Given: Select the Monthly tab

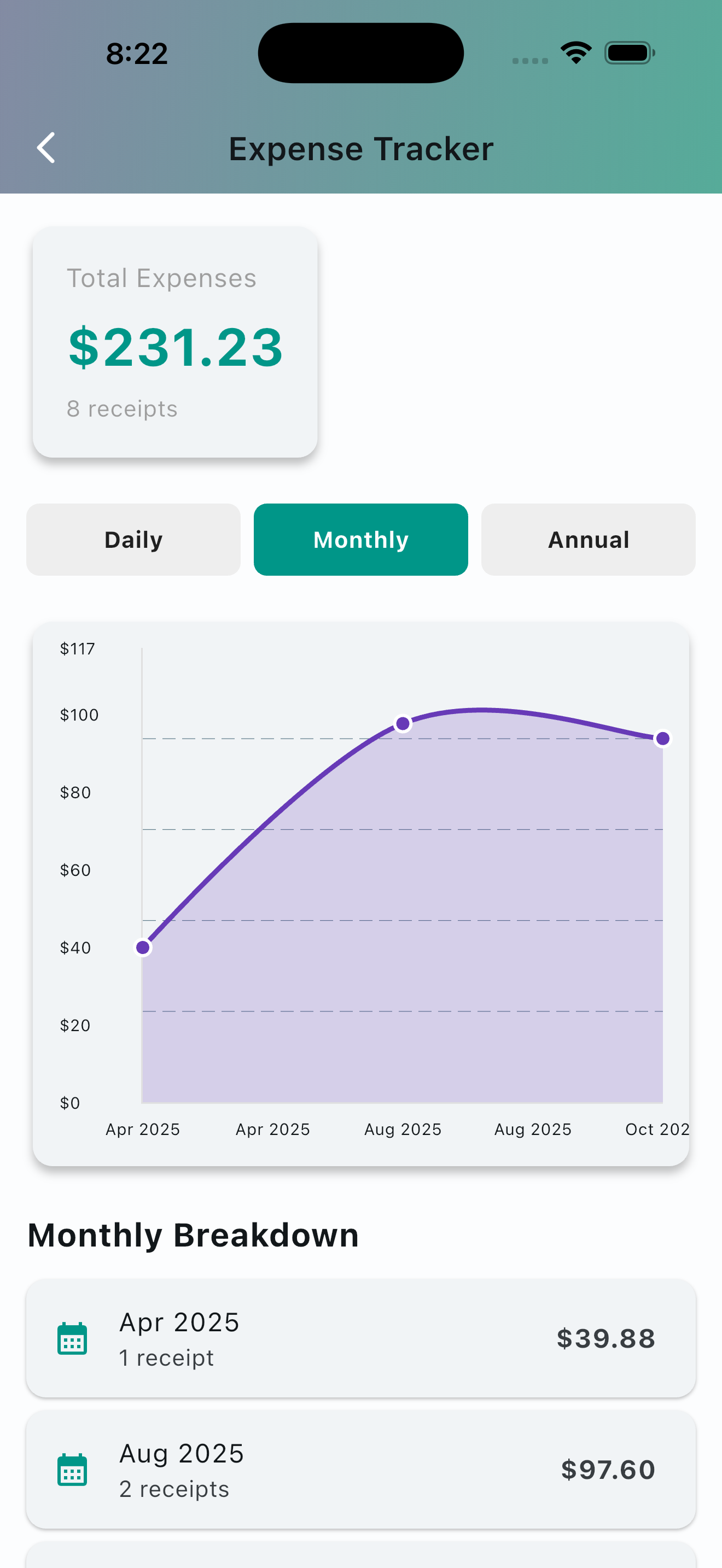Looking at the screenshot, I should (360, 539).
